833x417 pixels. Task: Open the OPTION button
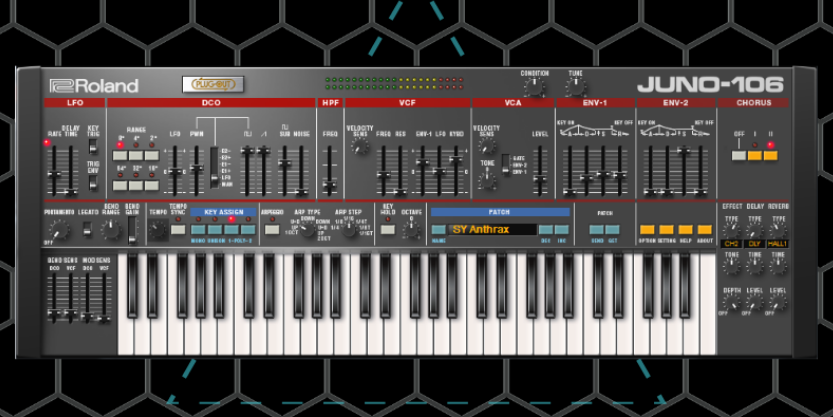tap(647, 229)
